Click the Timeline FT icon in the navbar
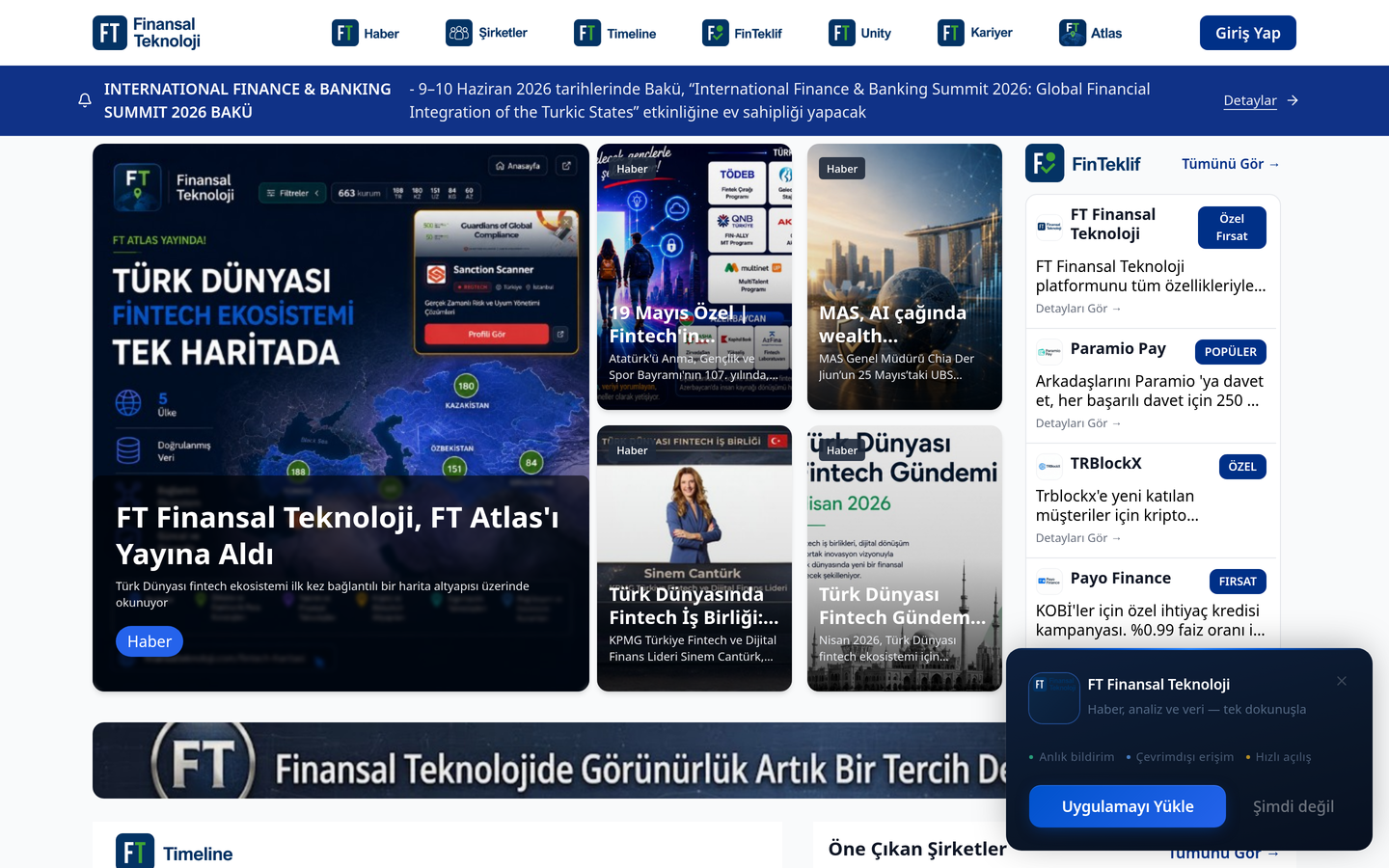The height and width of the screenshot is (868, 1389). point(587,33)
